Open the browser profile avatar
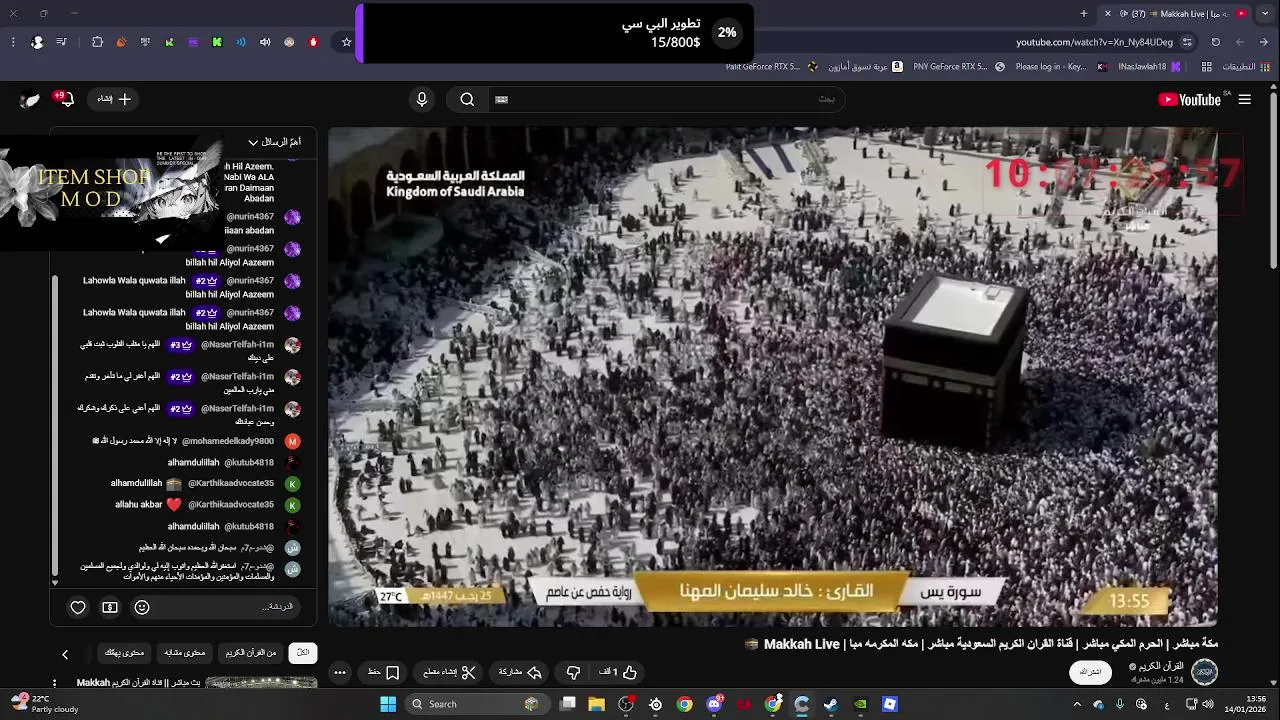 [37, 42]
